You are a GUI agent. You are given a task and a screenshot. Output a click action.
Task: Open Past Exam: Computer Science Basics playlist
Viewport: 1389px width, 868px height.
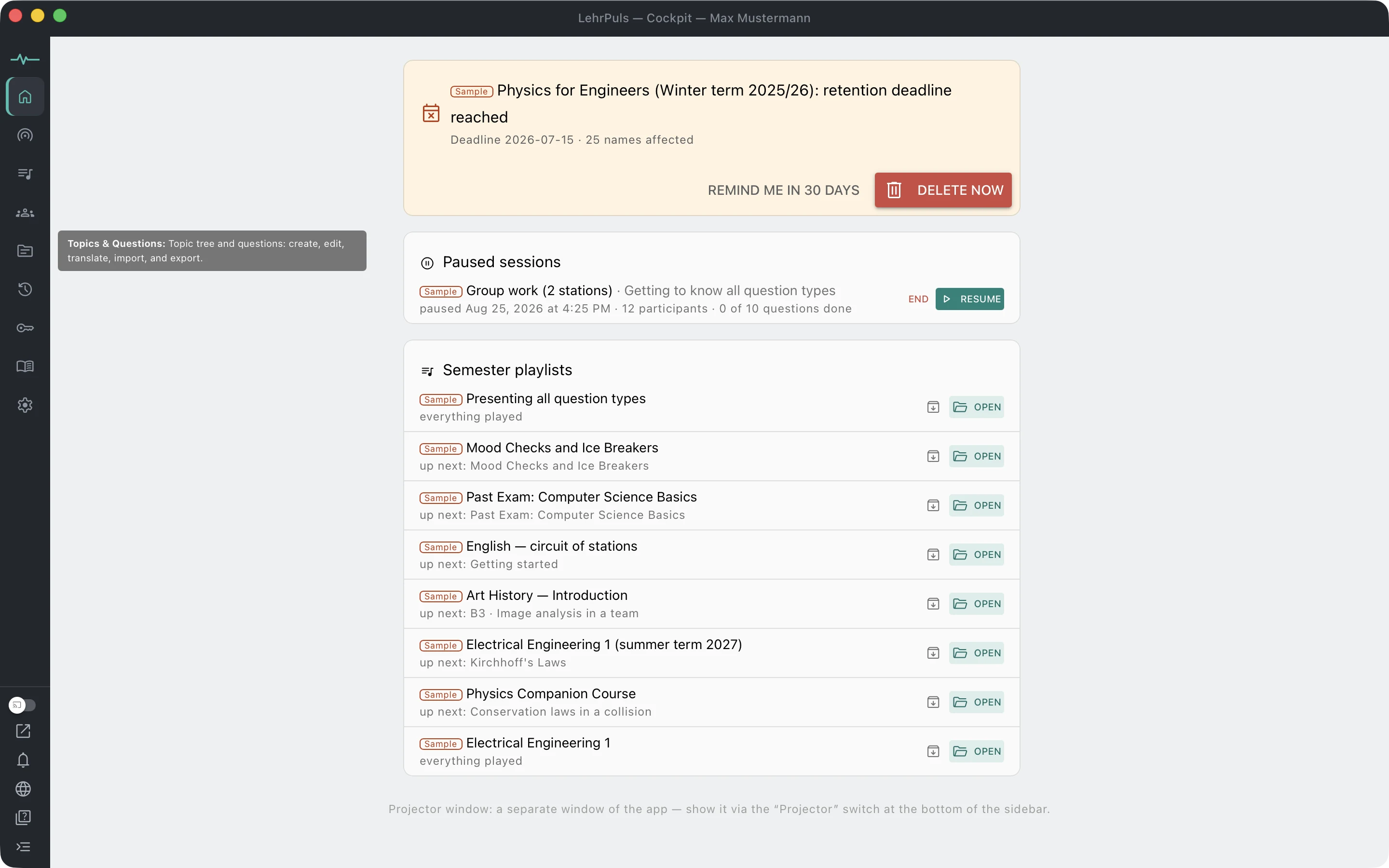pyautogui.click(x=976, y=505)
